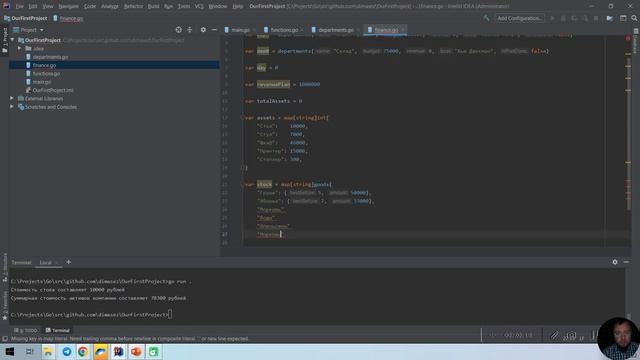Collapse the stock map fold marker
640x360 pixels.
coord(243,184)
